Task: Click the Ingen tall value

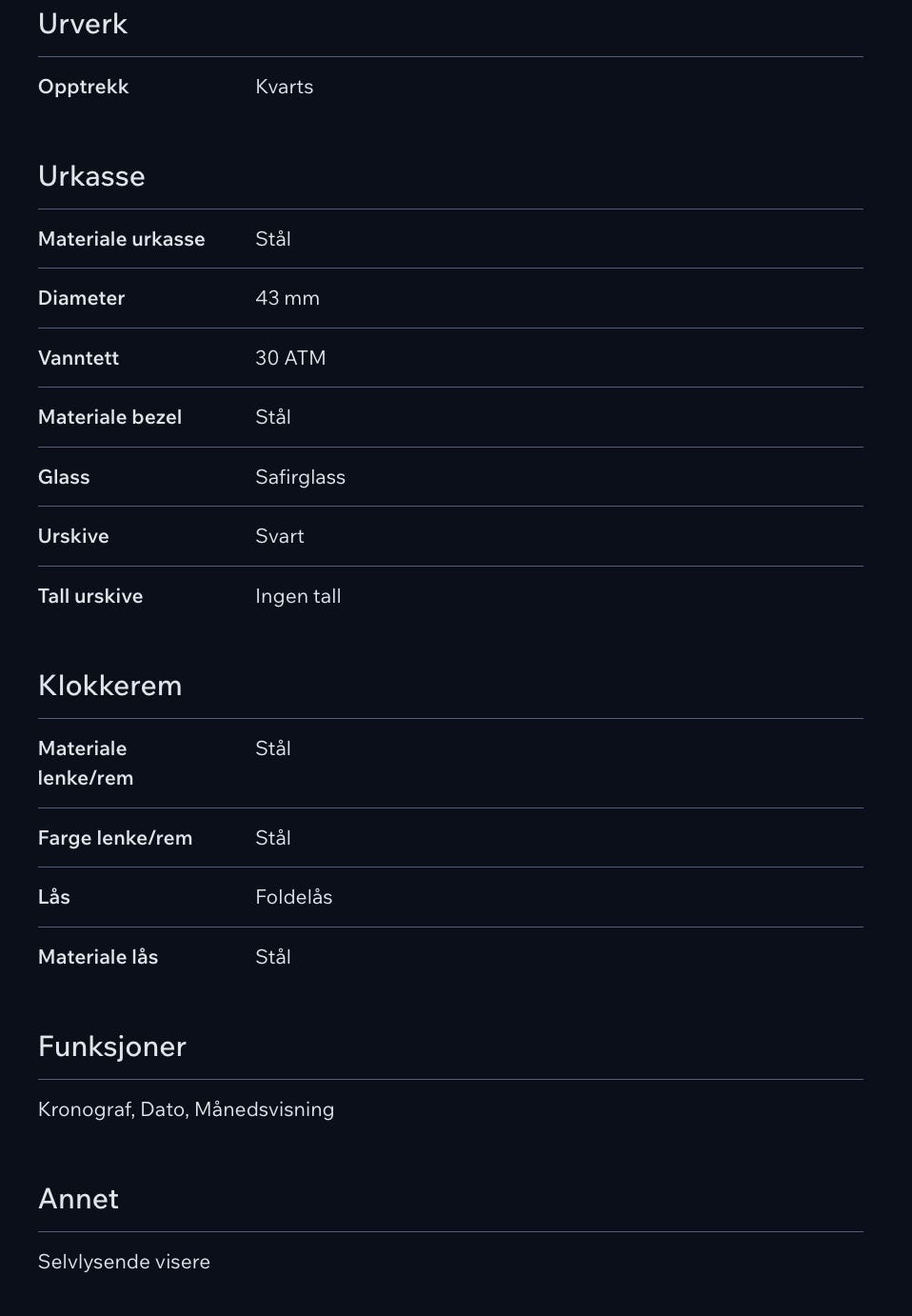Action: (x=298, y=596)
